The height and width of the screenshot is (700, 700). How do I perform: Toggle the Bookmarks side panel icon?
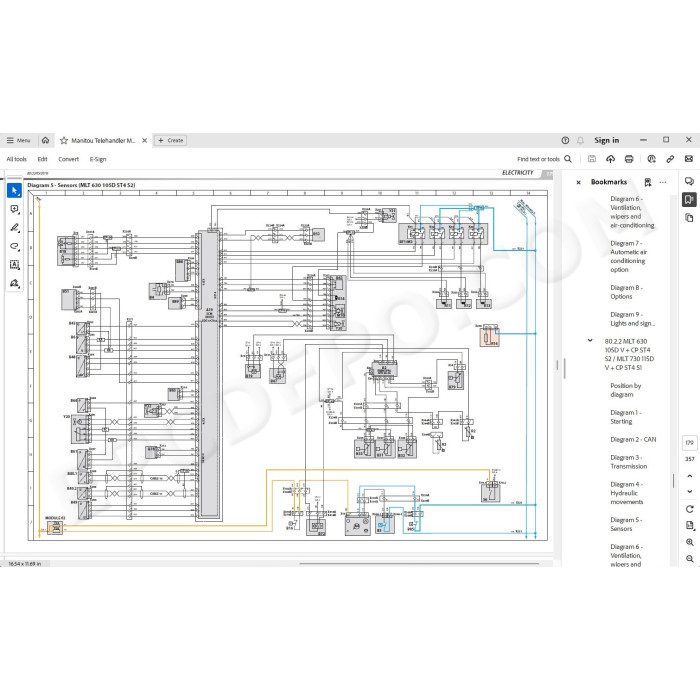coord(689,199)
